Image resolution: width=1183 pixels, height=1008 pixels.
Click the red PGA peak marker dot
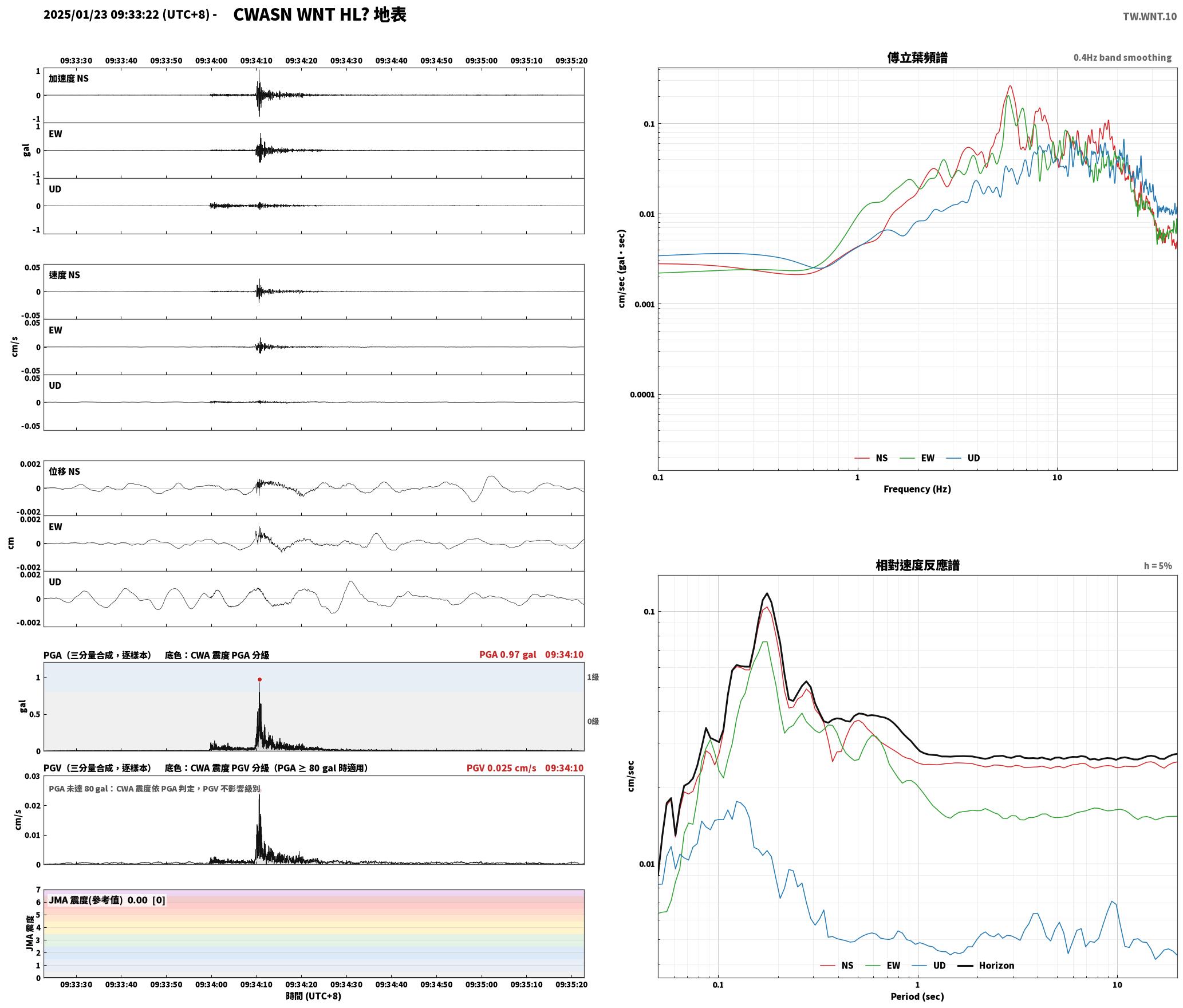click(259, 680)
